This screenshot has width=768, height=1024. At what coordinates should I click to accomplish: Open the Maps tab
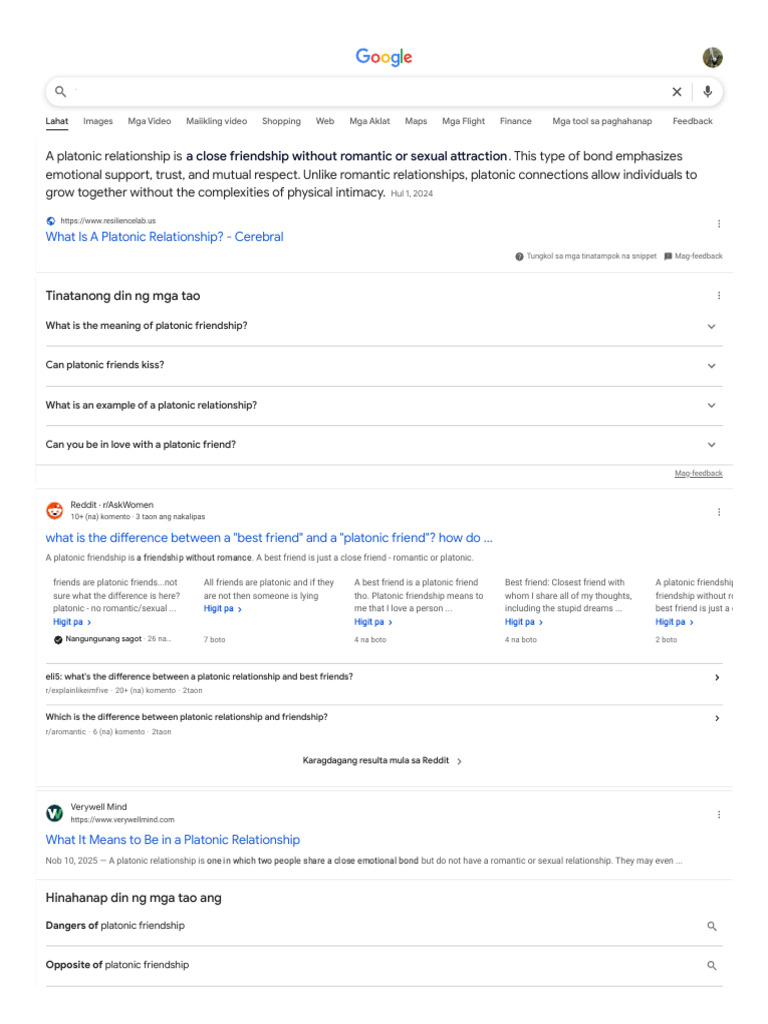[416, 121]
